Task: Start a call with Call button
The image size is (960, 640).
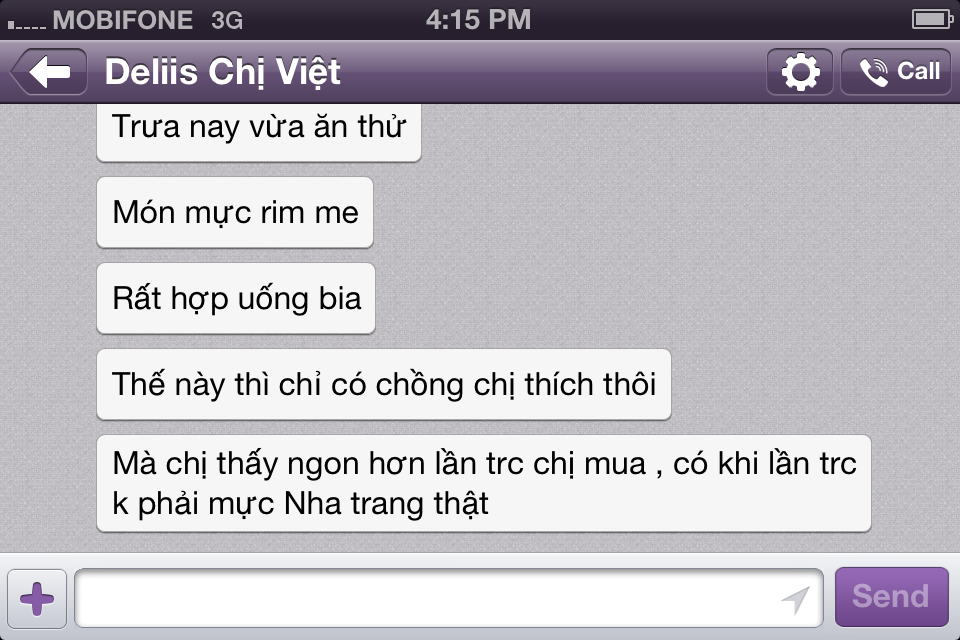Action: pyautogui.click(x=896, y=72)
